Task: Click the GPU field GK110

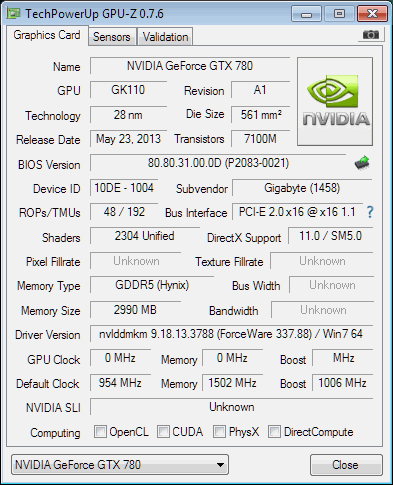Action: click(128, 90)
